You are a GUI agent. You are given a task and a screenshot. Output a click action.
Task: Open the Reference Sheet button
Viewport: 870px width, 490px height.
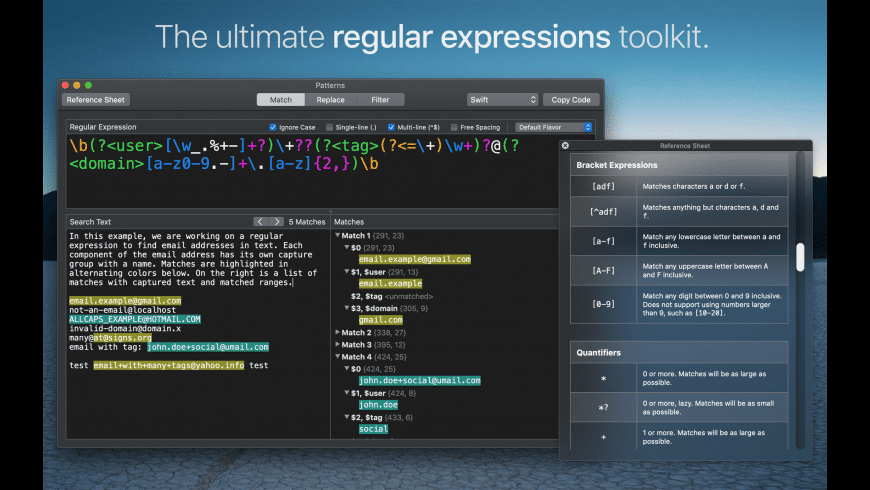pos(95,100)
